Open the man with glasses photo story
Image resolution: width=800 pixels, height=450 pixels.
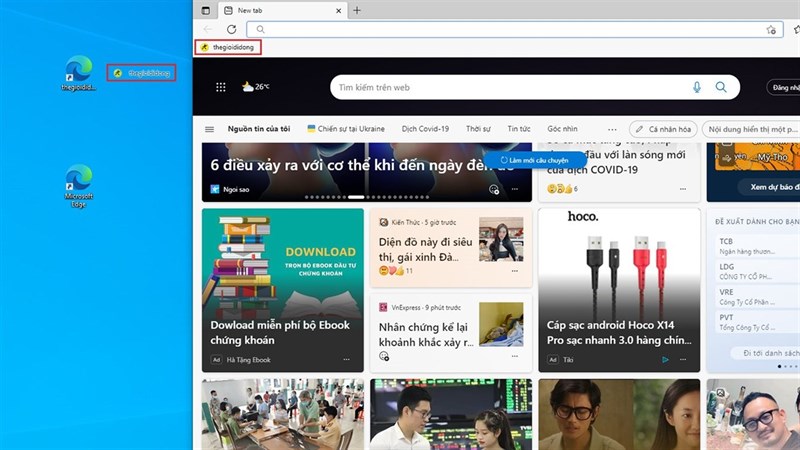[x=619, y=414]
